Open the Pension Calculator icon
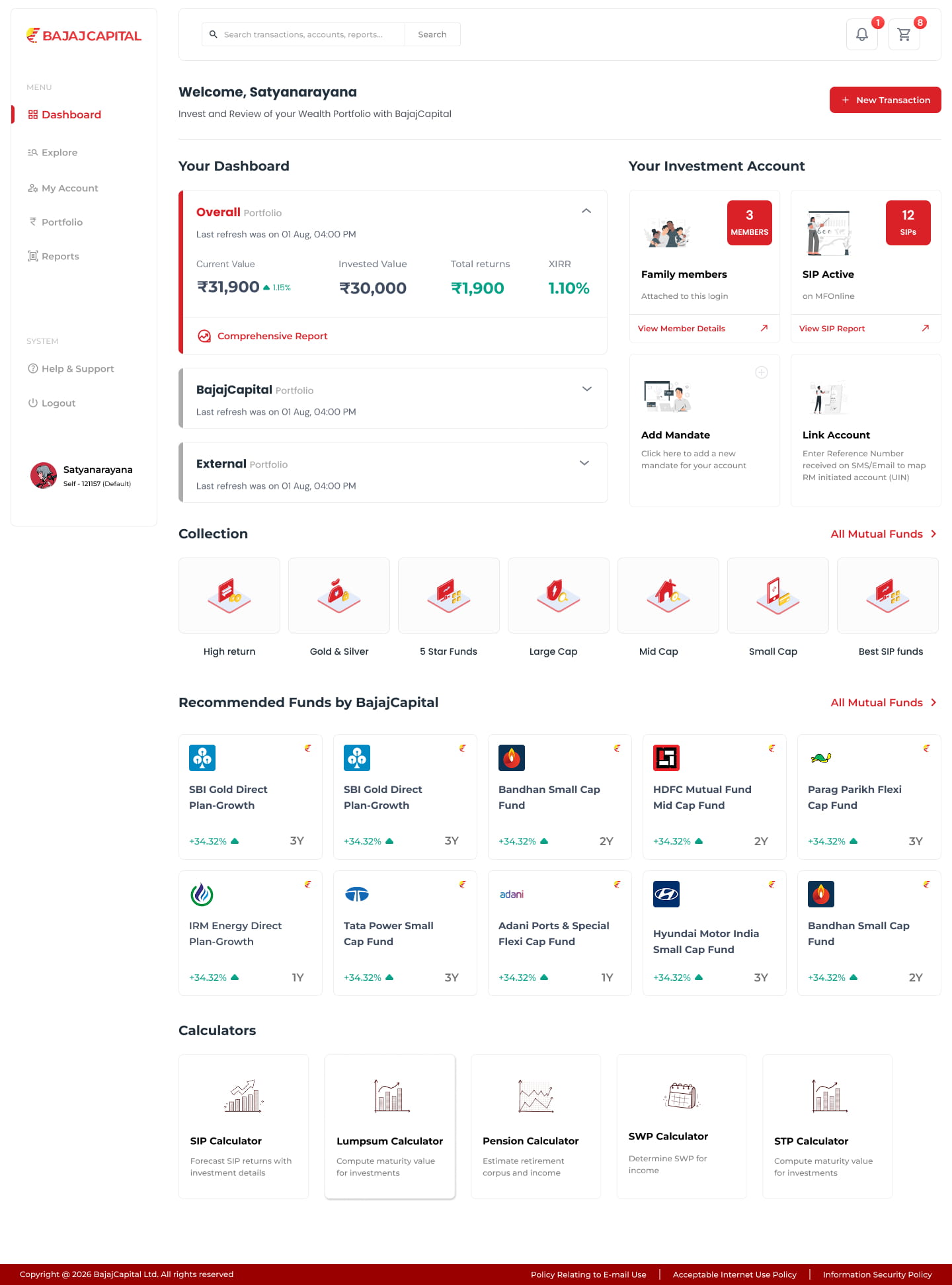Viewport: 952px width, 1285px height. tap(536, 1096)
